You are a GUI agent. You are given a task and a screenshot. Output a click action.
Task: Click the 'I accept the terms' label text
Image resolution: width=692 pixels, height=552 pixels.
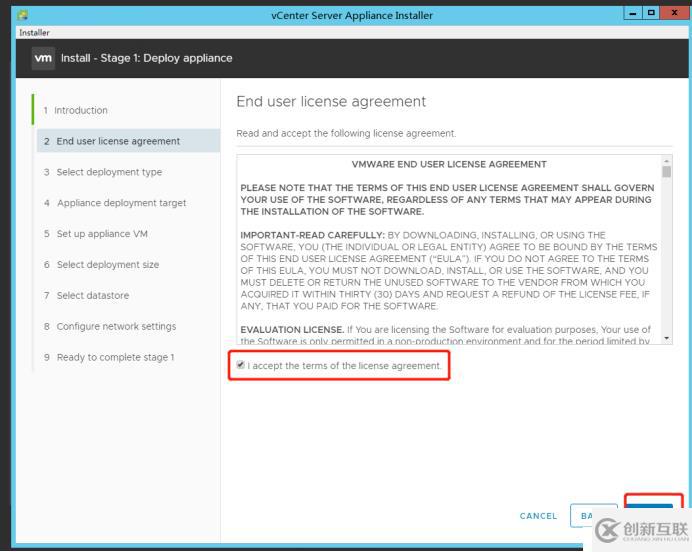click(344, 366)
